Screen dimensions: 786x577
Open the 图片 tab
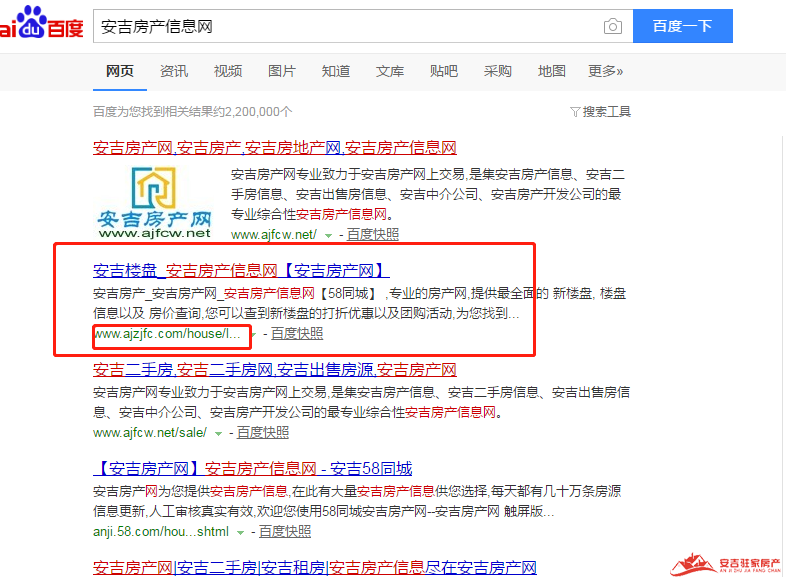click(x=282, y=71)
